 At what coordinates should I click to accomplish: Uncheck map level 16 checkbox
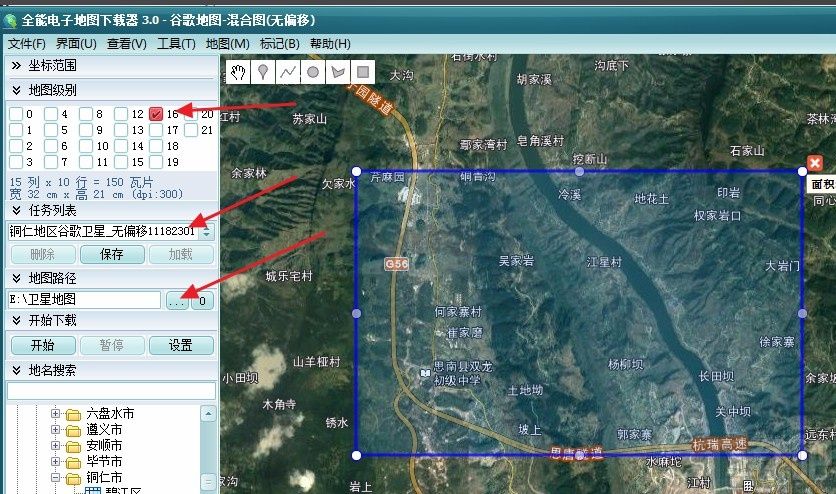pos(156,114)
